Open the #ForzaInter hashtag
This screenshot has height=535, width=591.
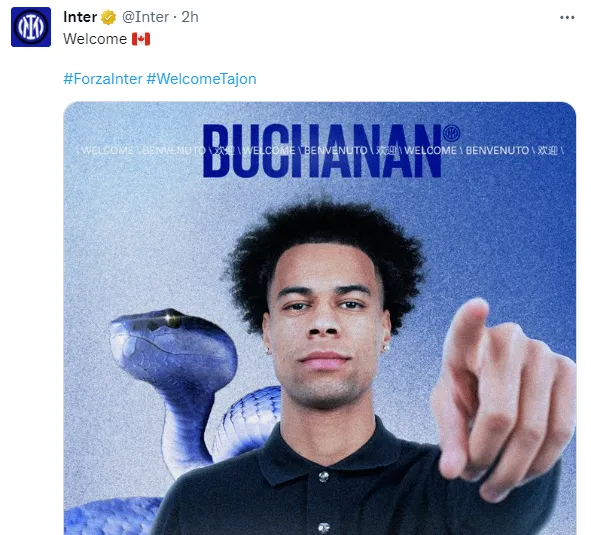pyautogui.click(x=103, y=79)
